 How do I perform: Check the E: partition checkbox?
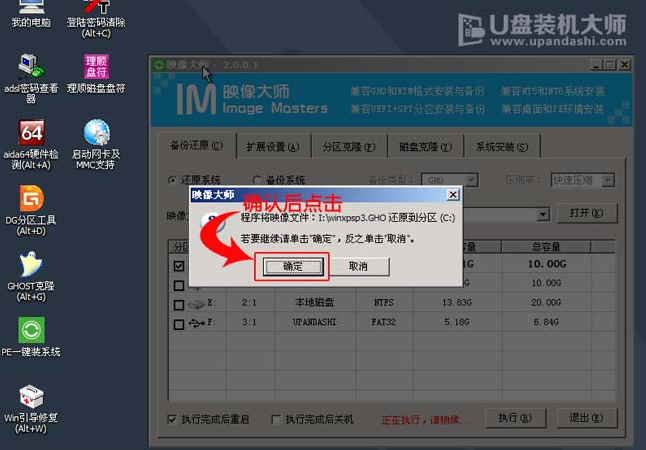179,305
